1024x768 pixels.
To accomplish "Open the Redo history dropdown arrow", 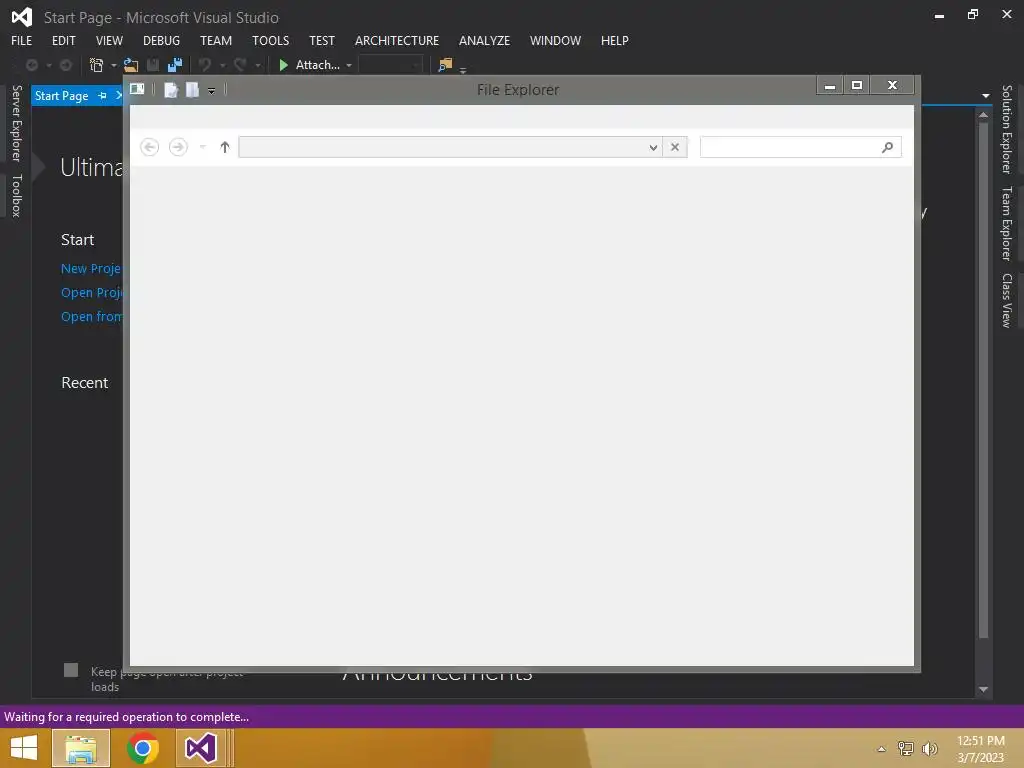I will (x=258, y=65).
